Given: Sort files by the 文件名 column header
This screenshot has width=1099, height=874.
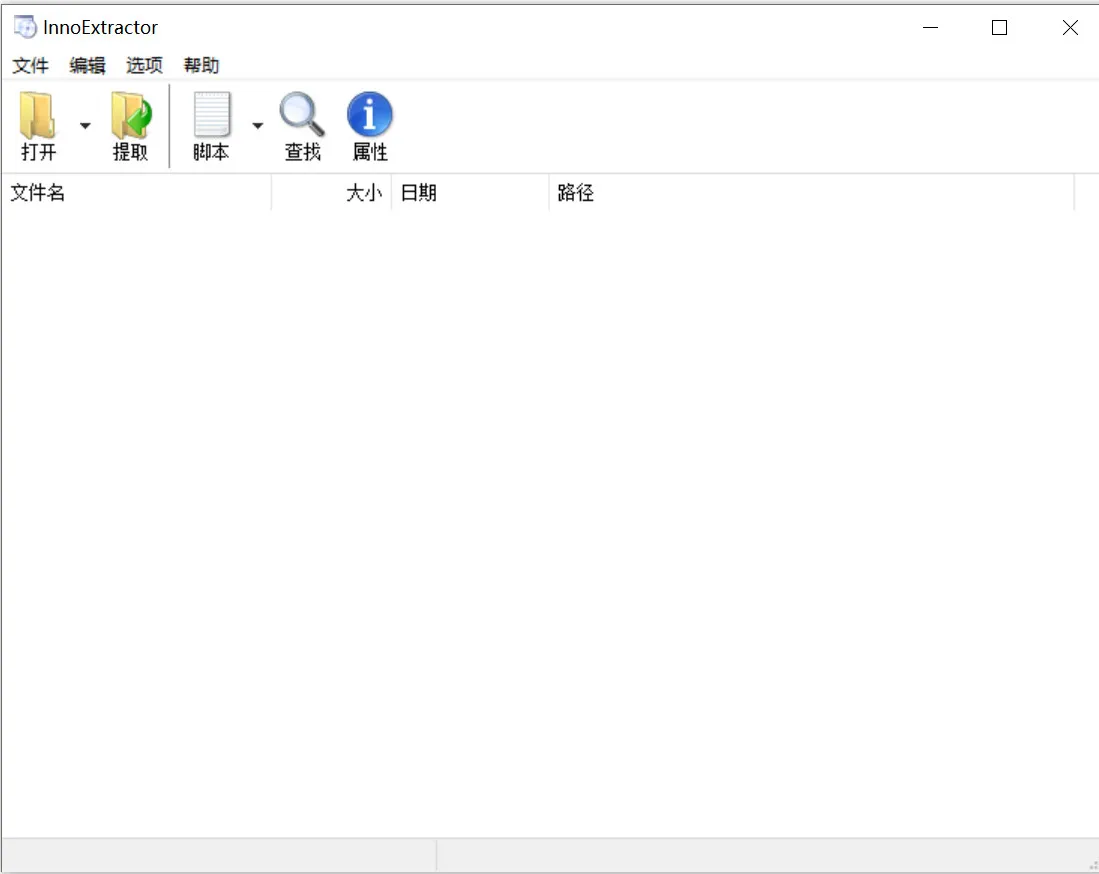Looking at the screenshot, I should click(38, 192).
